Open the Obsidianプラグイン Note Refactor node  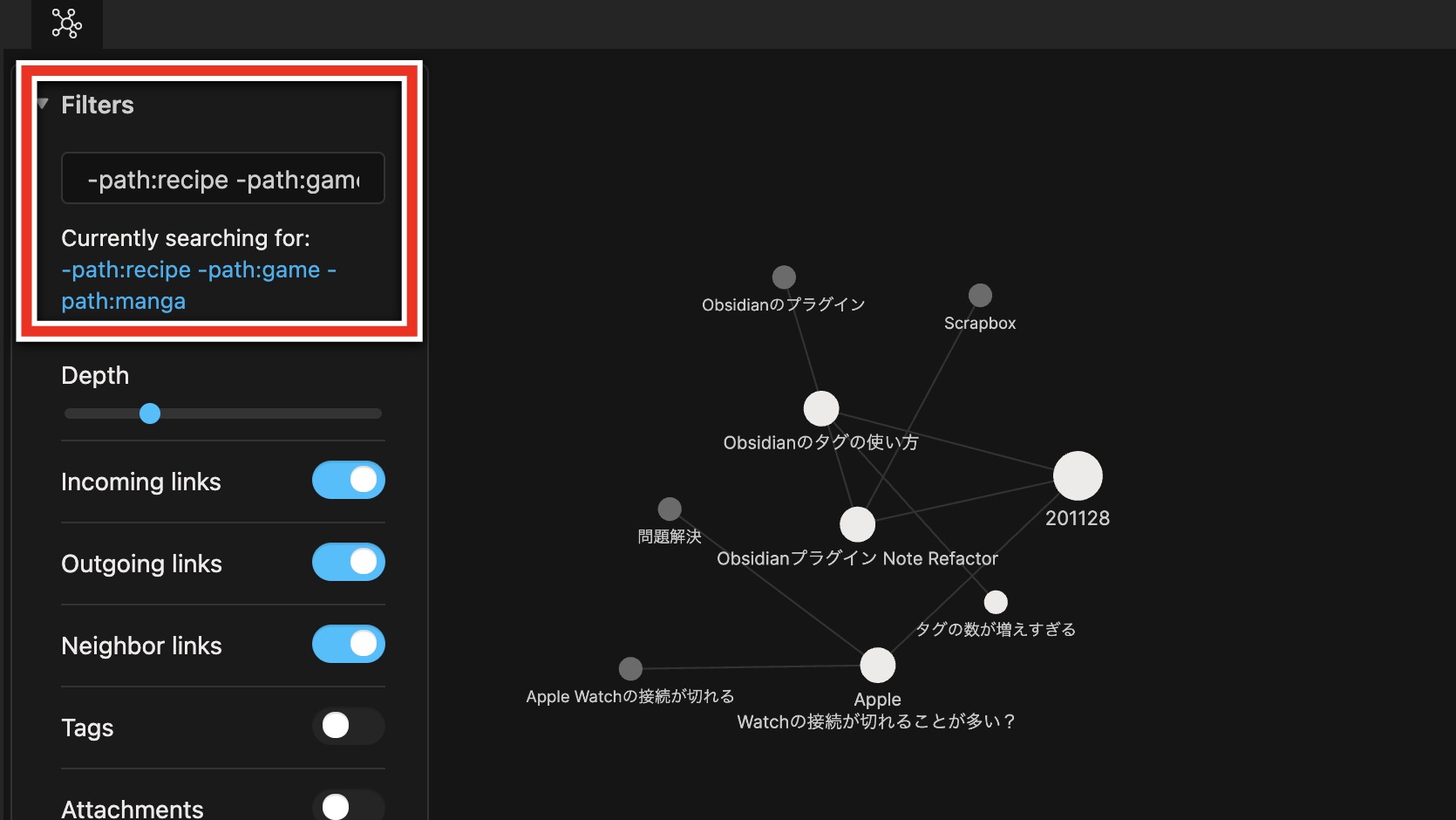[x=857, y=524]
